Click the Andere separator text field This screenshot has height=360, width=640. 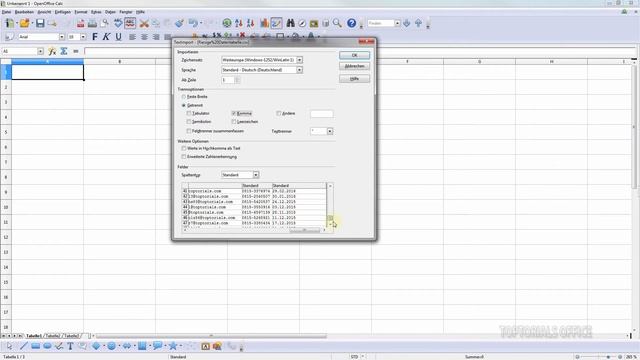322,114
